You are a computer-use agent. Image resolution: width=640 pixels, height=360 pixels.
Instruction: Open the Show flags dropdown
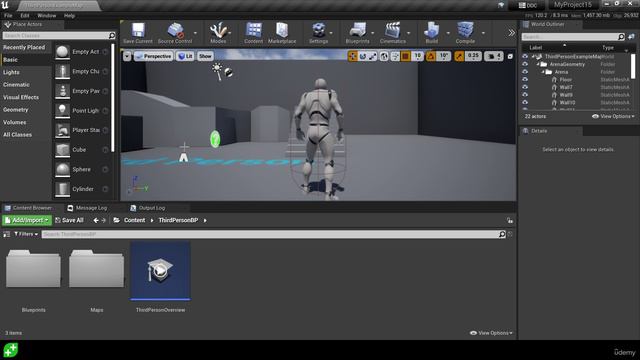205,56
